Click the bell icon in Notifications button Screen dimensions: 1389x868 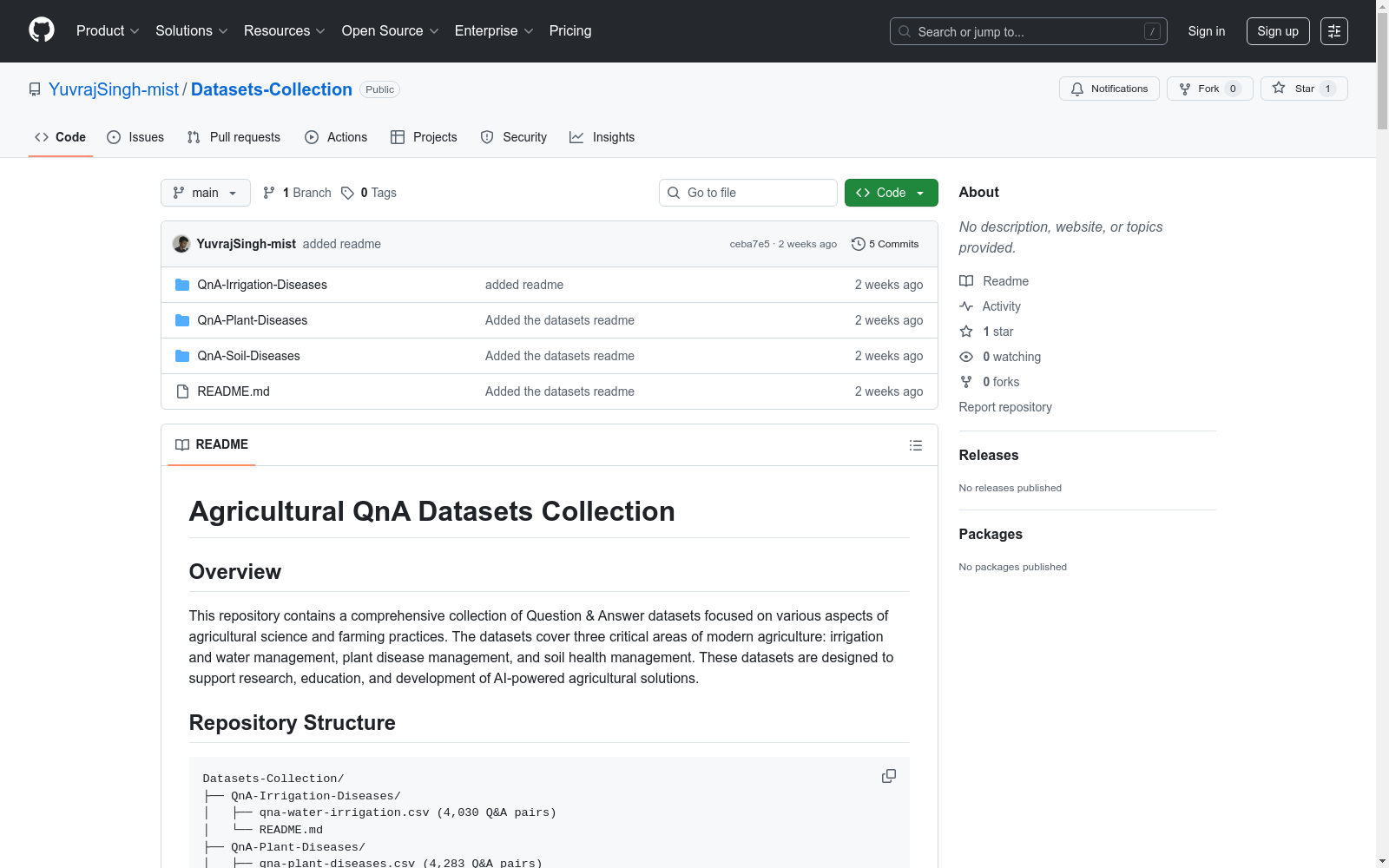(1077, 89)
